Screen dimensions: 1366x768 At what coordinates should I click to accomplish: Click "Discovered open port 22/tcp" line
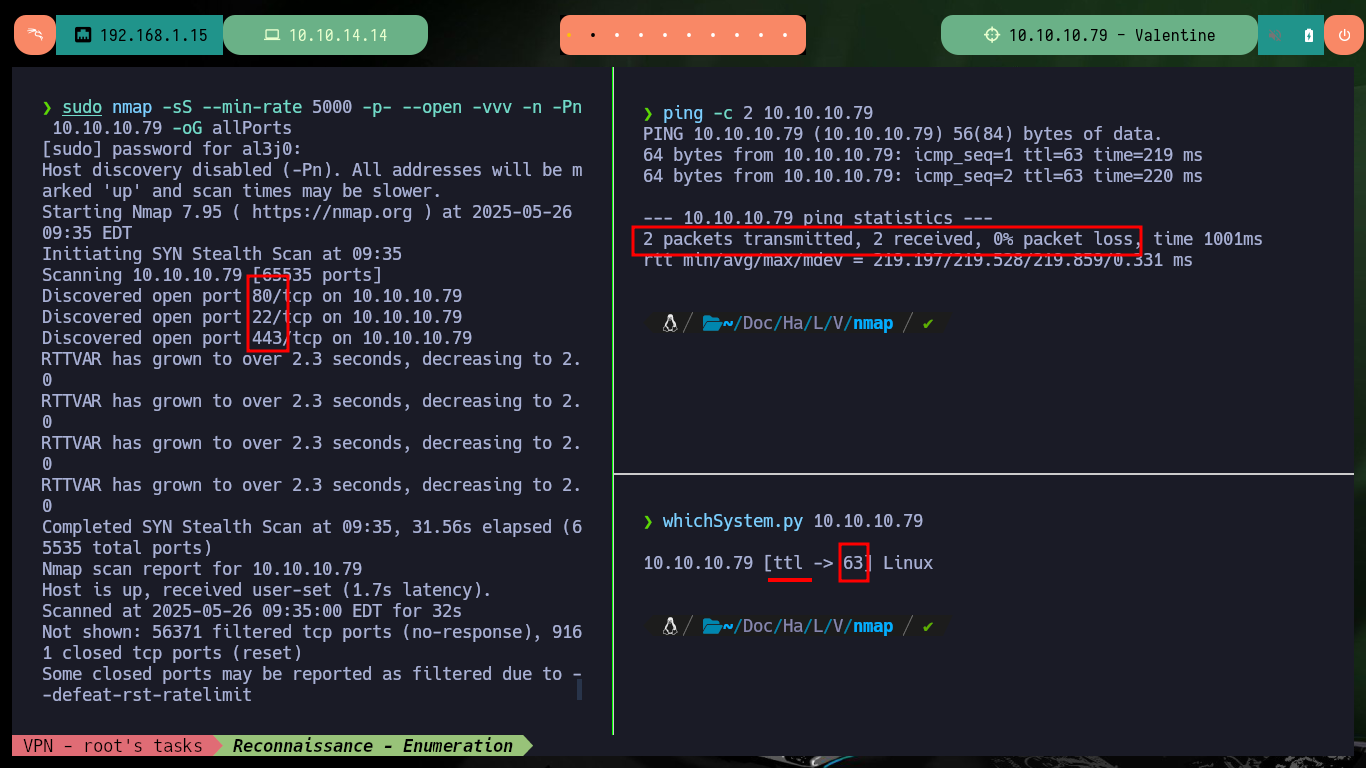252,317
